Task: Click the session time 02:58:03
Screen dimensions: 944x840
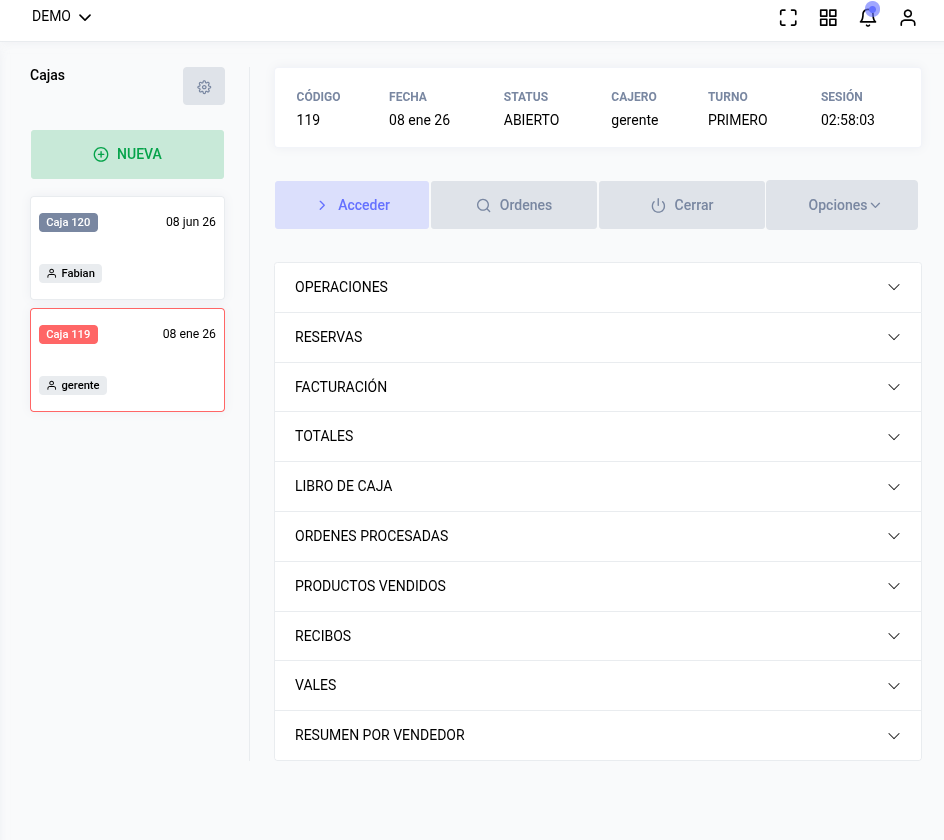Action: [848, 120]
